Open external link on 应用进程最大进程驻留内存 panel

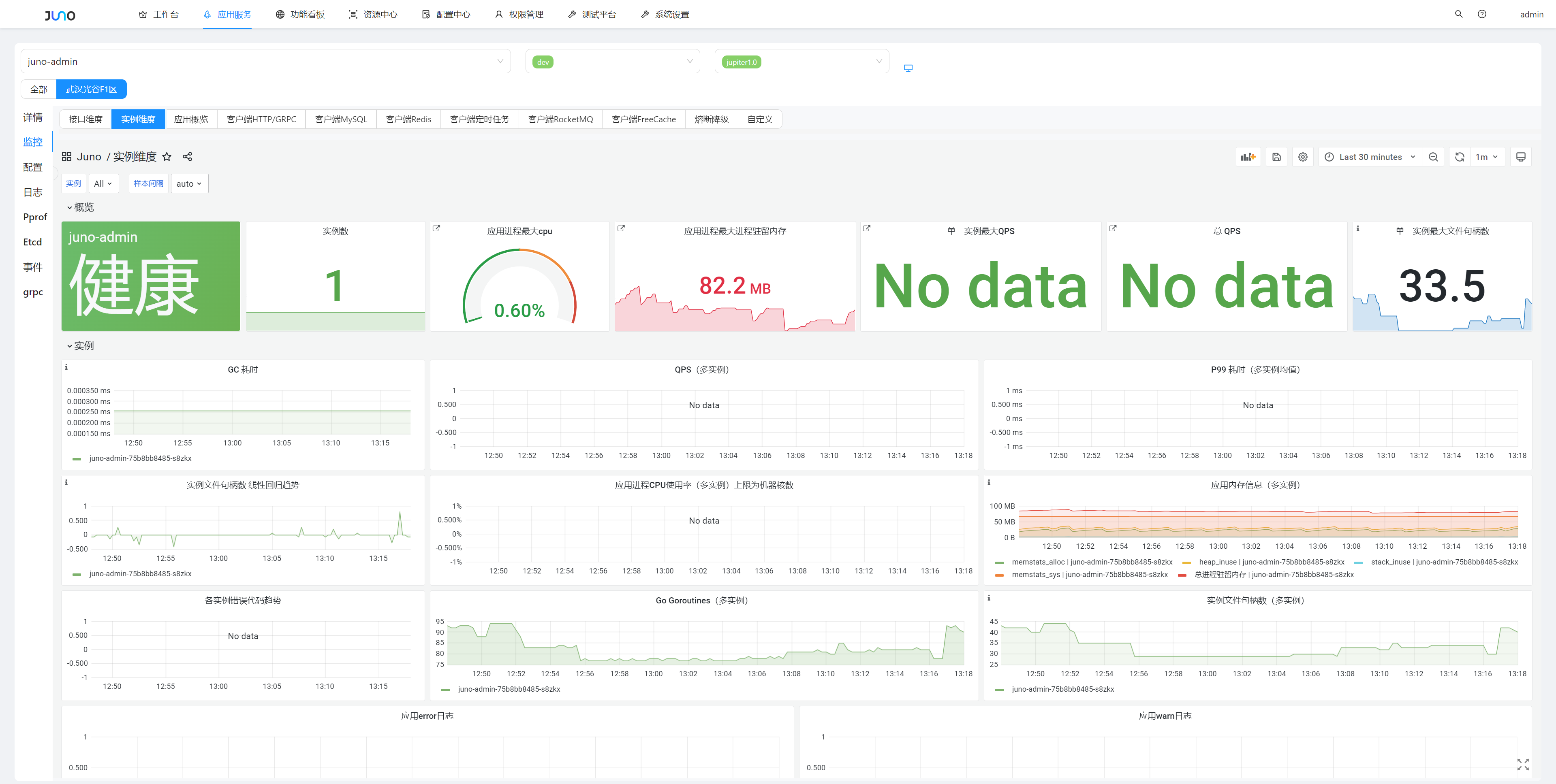point(621,228)
